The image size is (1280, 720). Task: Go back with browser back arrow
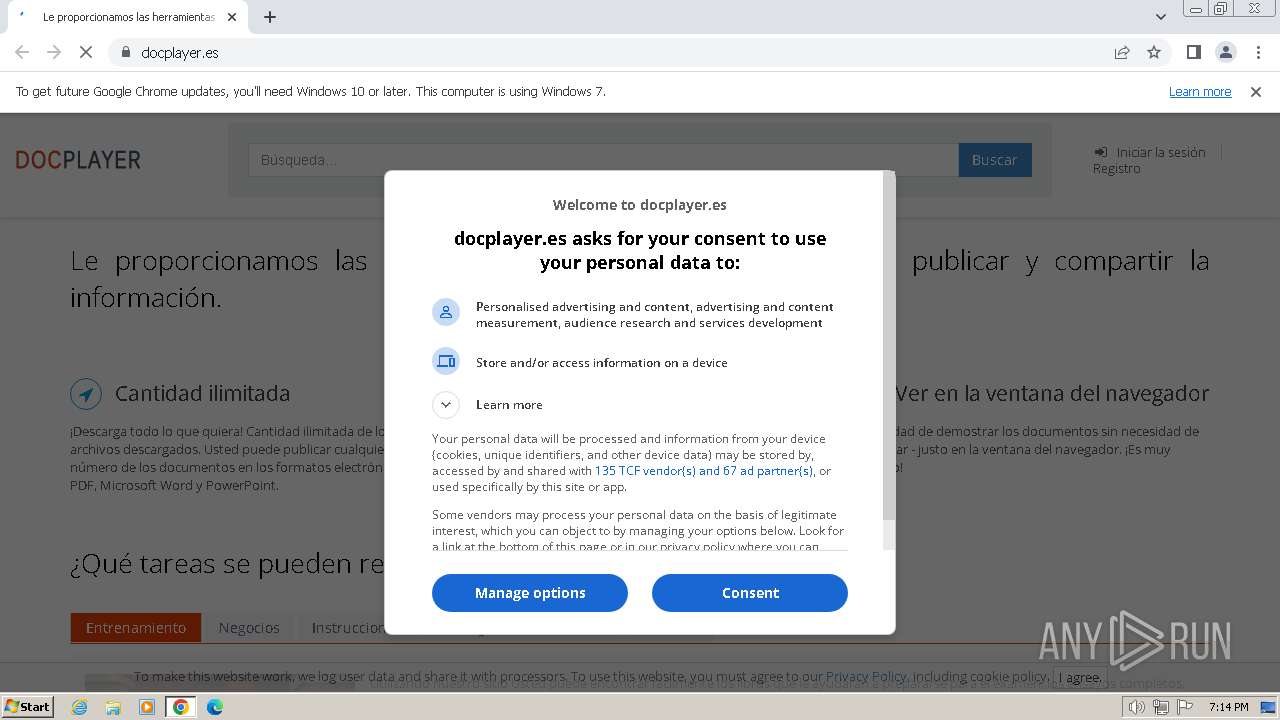click(x=22, y=53)
